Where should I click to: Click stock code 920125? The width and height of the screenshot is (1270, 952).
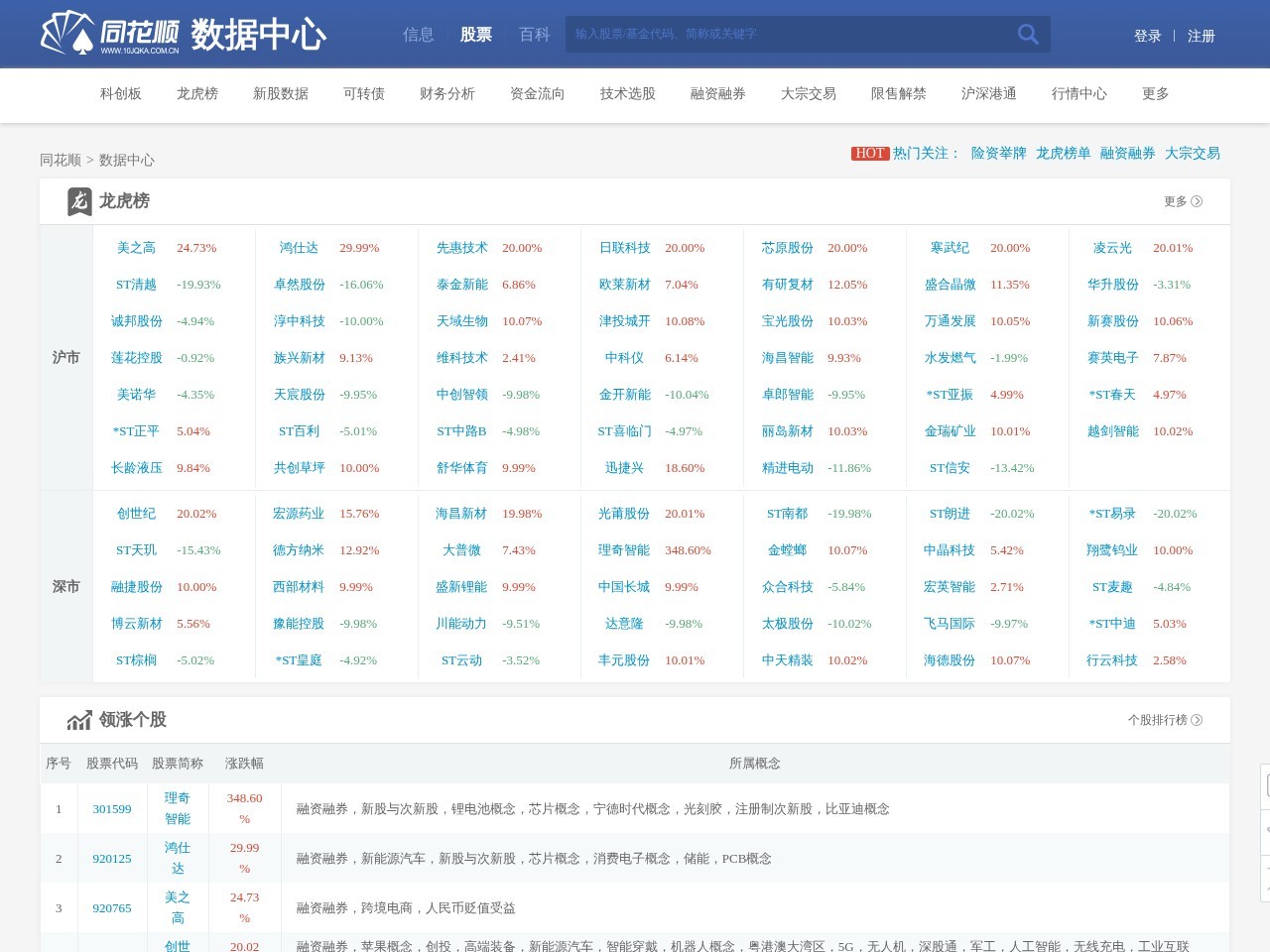click(x=112, y=859)
